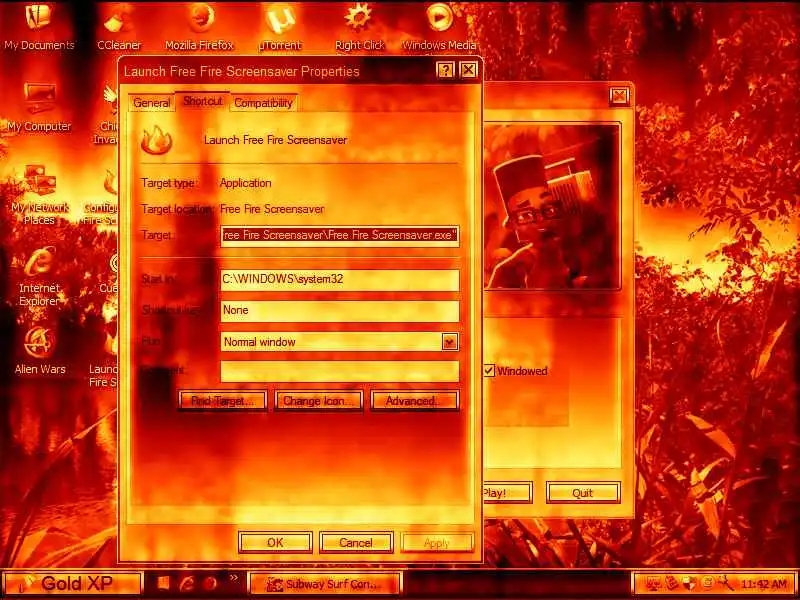Open Mozilla Firefox desktop shortcut
The width and height of the screenshot is (800, 600).
click(x=199, y=27)
